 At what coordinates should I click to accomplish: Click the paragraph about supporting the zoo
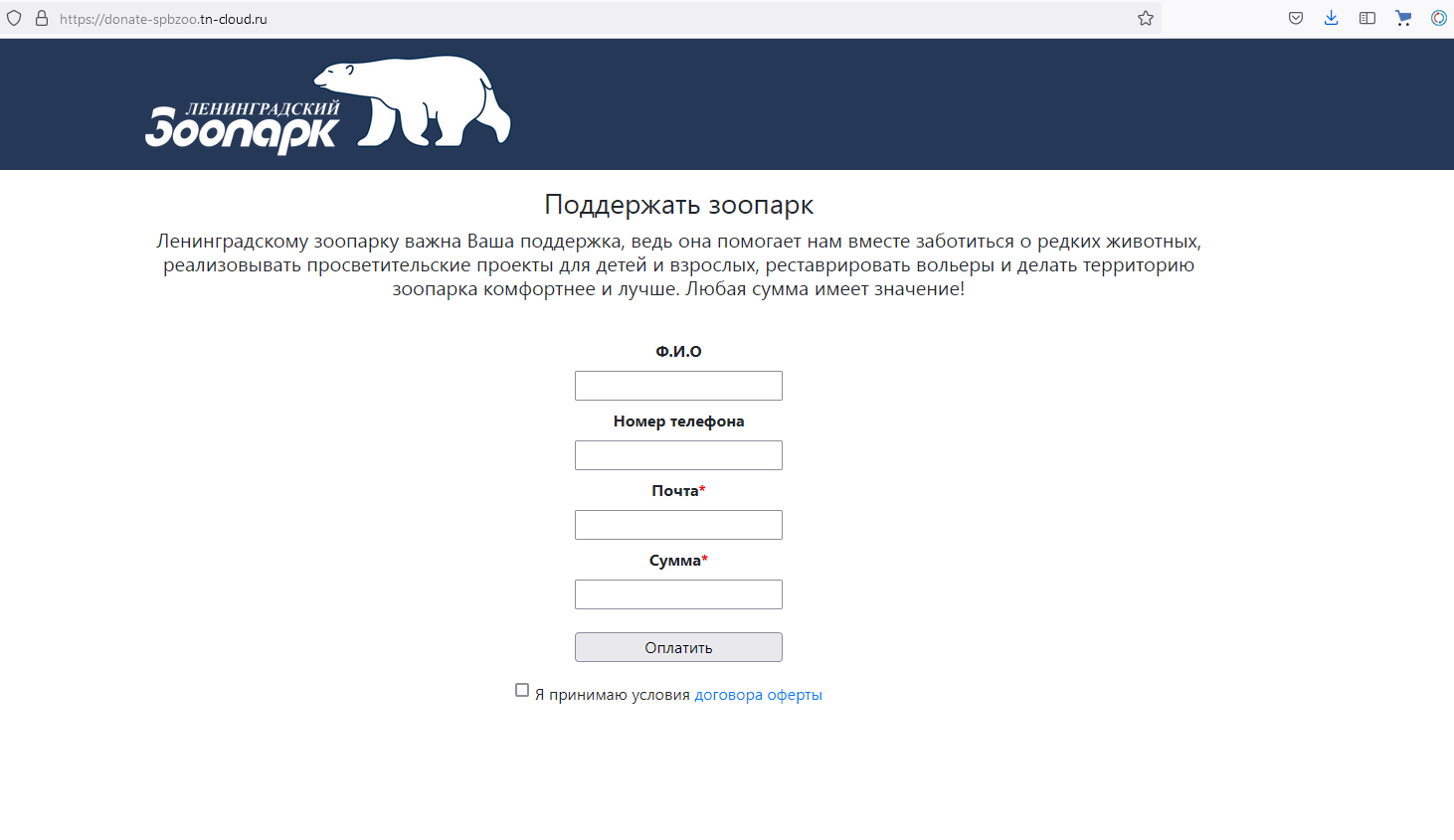[x=678, y=265]
